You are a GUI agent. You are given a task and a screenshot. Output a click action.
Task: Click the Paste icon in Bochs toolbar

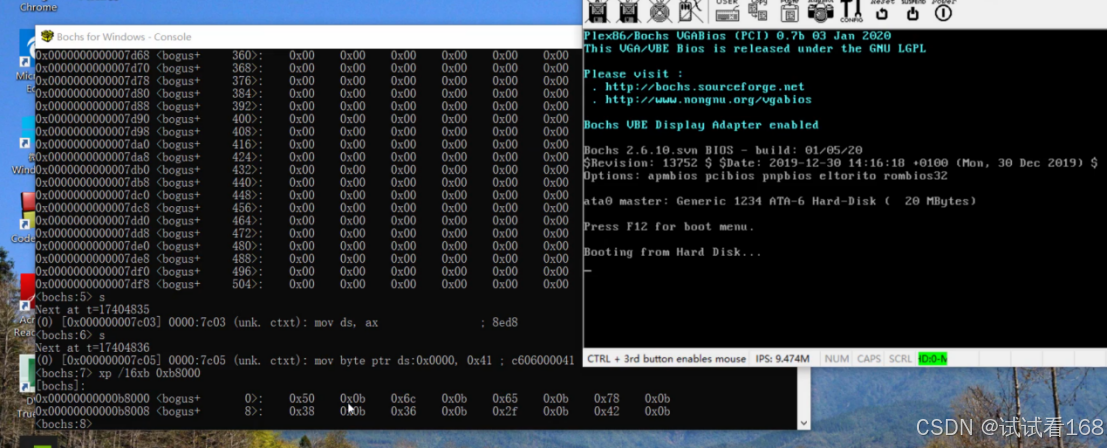point(790,10)
